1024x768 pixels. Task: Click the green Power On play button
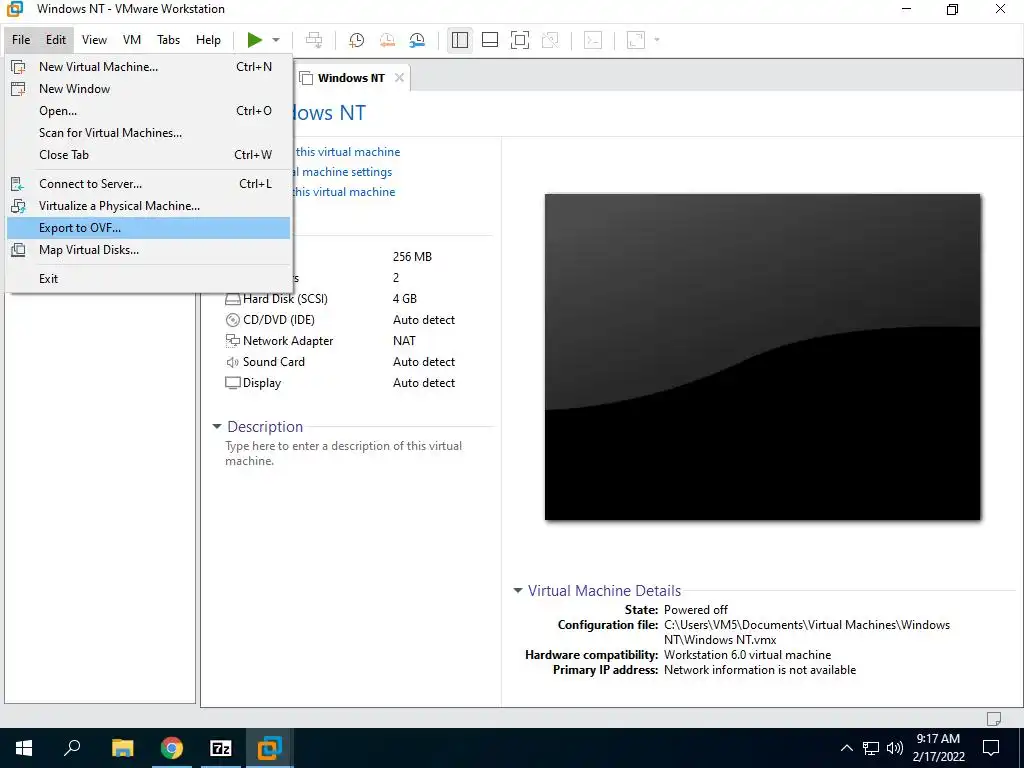tap(255, 40)
